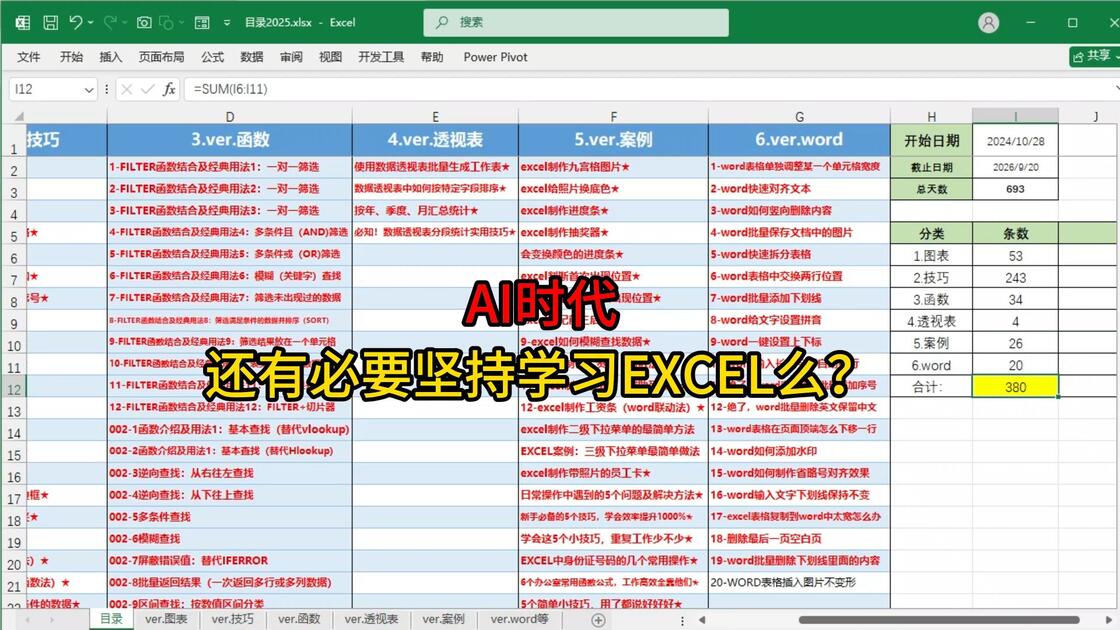The image size is (1120, 630).
Task: Click cell 使用数据透视表批量生成工作表
Action: point(435,167)
